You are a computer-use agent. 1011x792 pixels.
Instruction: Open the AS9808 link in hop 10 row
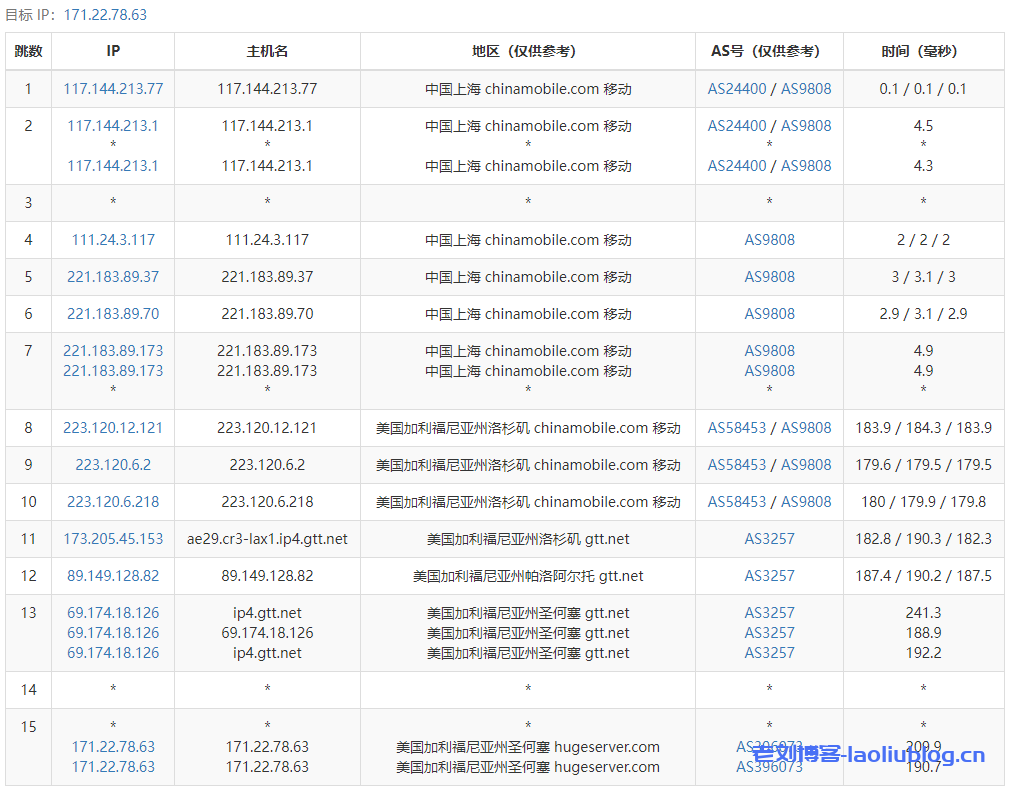(806, 502)
